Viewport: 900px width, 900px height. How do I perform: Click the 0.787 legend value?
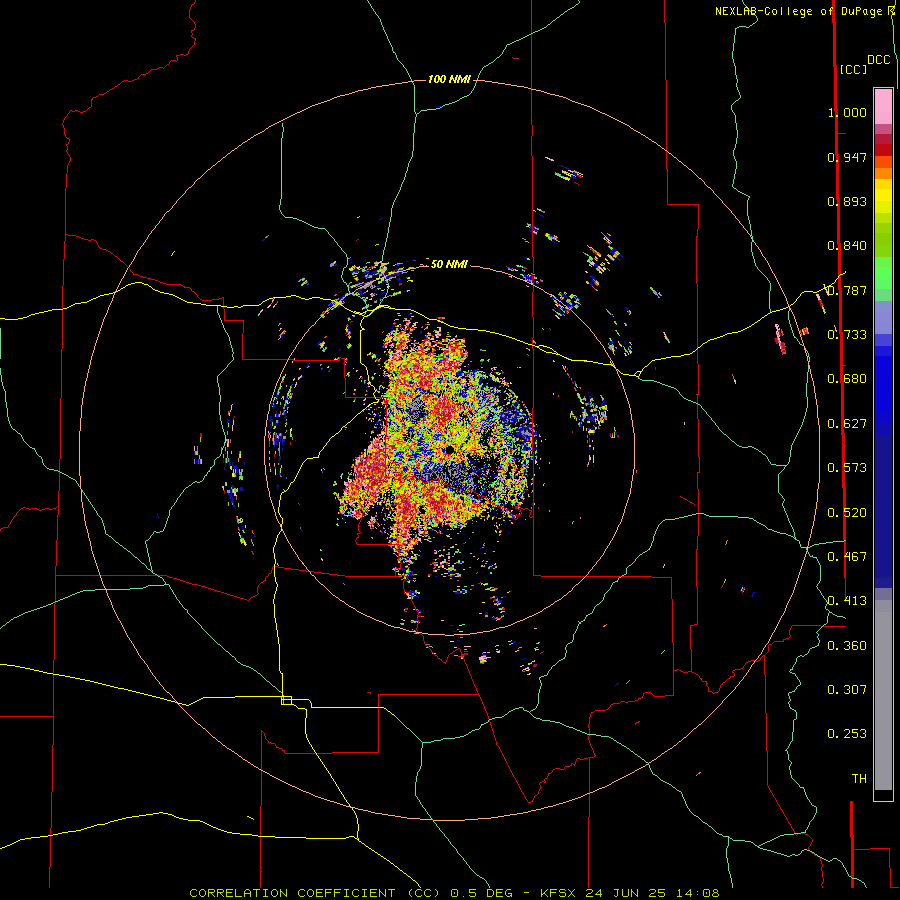(x=847, y=290)
